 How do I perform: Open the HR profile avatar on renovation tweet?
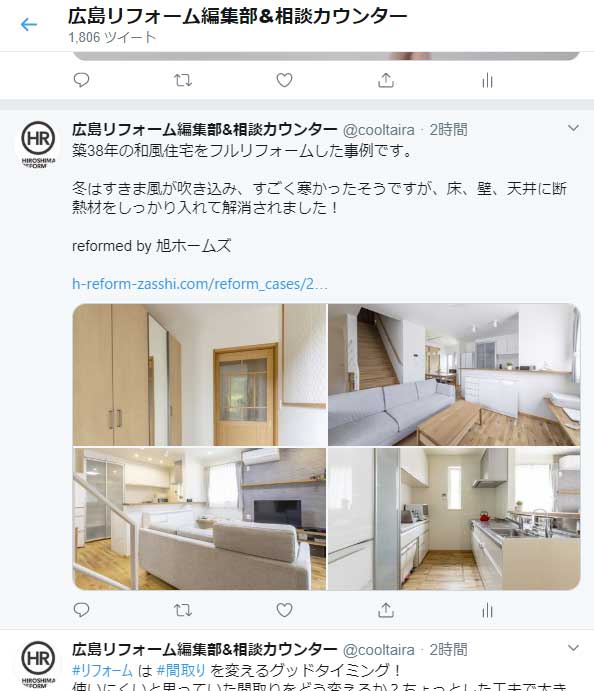38,144
